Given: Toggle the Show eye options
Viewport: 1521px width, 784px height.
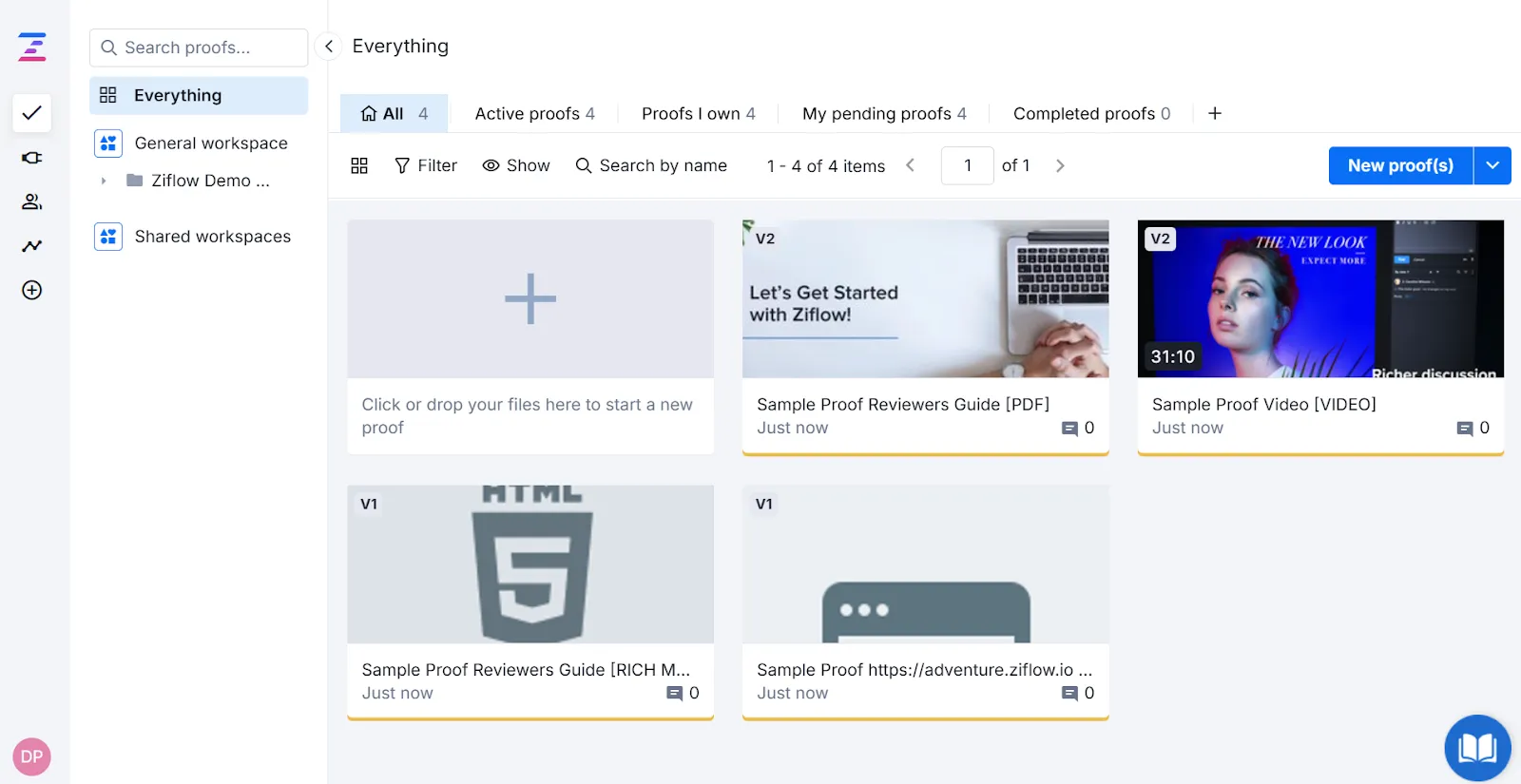Looking at the screenshot, I should pyautogui.click(x=516, y=165).
